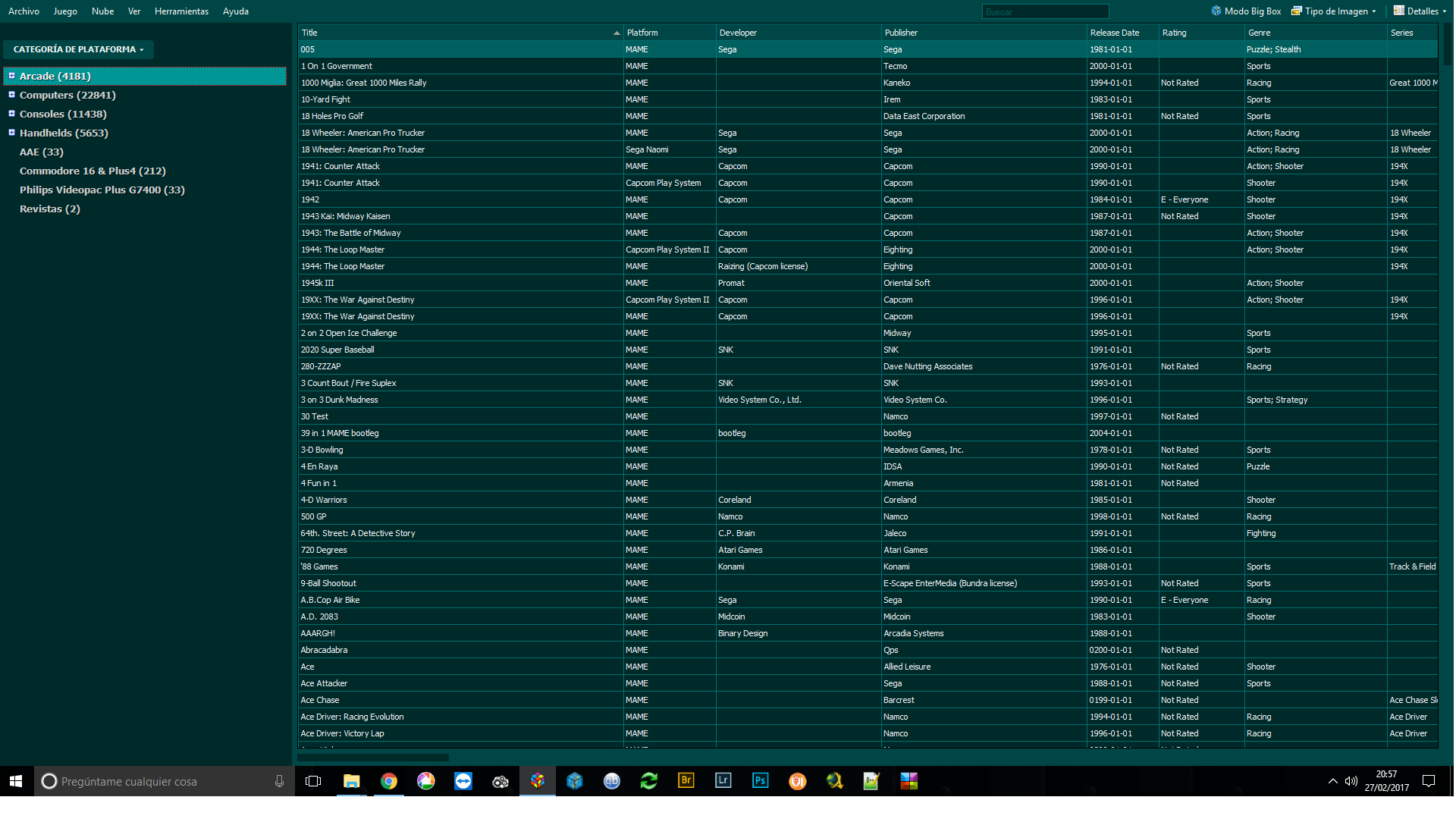1456x819 pixels.
Task: Select "19XX: The War Against Destiny" MAME row
Action: coord(868,316)
